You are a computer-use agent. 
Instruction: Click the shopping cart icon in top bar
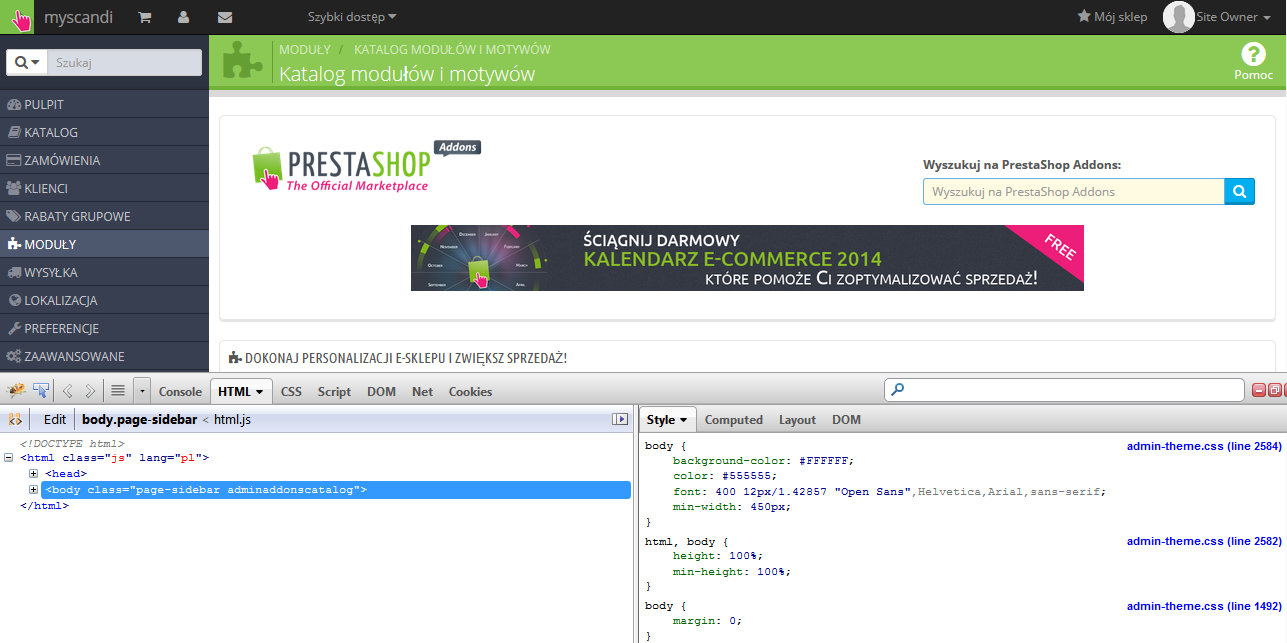145,17
